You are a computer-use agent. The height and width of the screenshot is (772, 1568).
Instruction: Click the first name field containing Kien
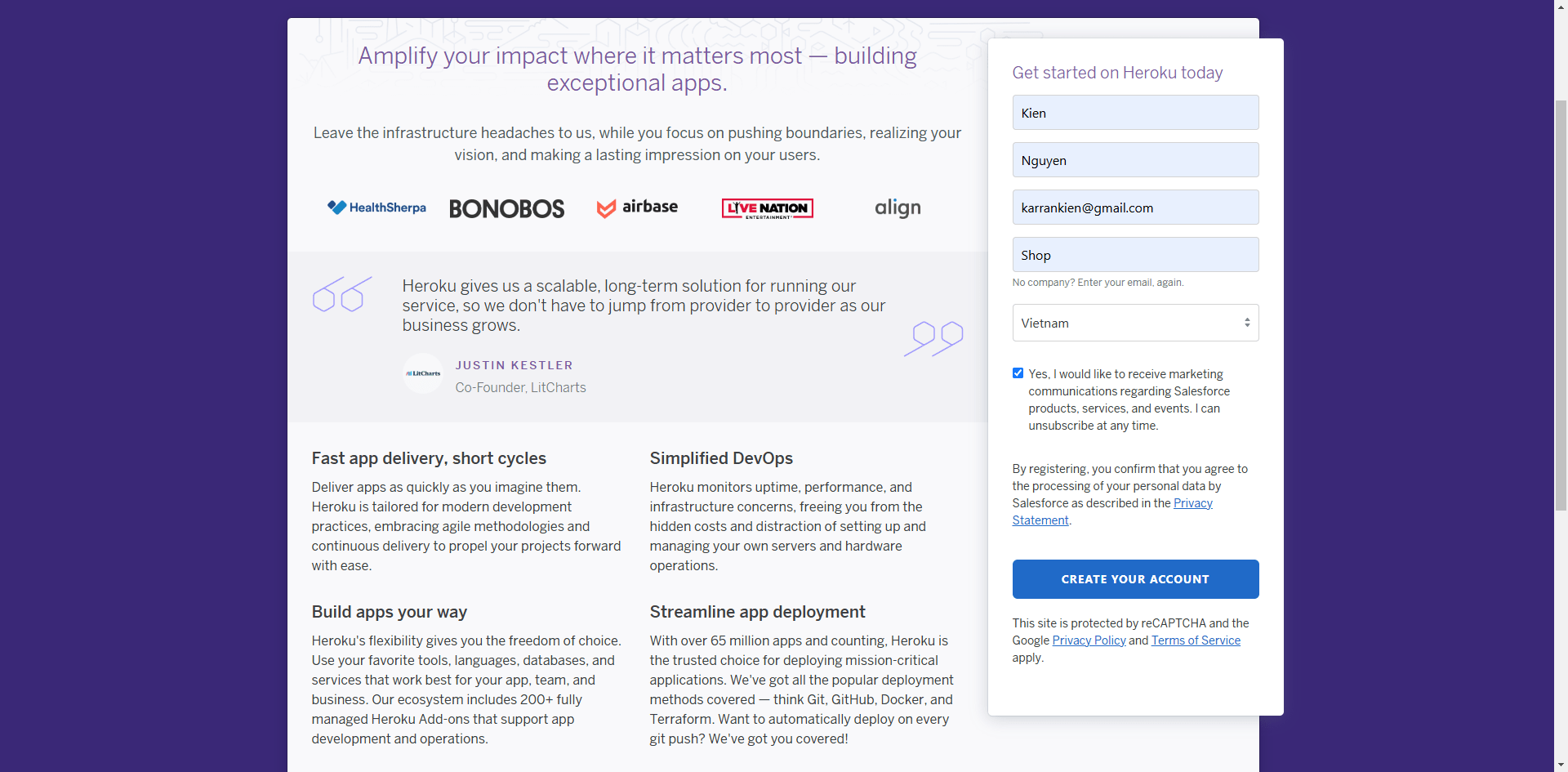[x=1135, y=113]
